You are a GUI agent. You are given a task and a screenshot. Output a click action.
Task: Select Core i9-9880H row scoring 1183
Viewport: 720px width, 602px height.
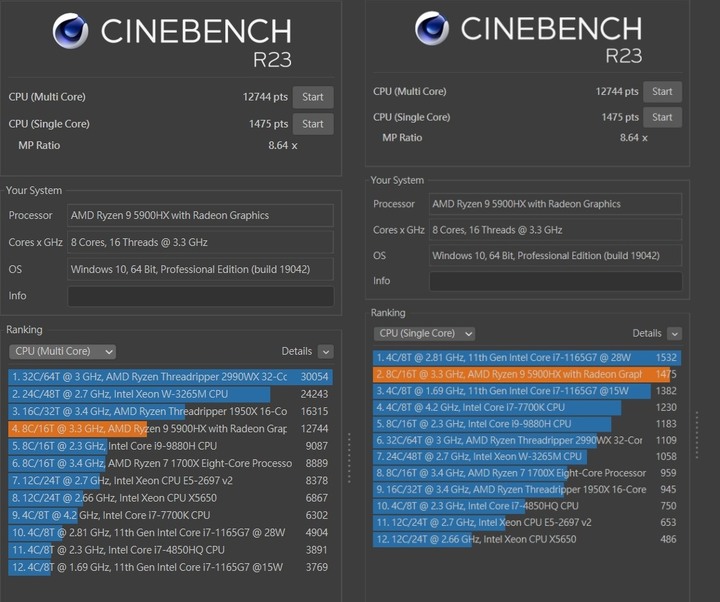tap(527, 424)
